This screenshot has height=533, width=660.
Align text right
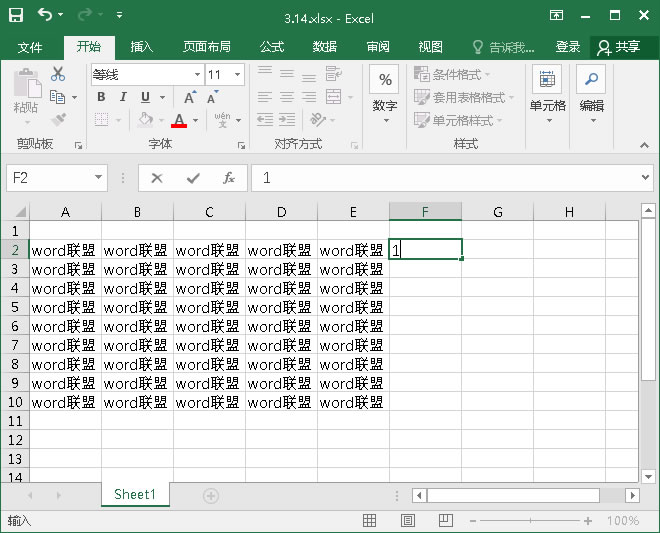(309, 97)
